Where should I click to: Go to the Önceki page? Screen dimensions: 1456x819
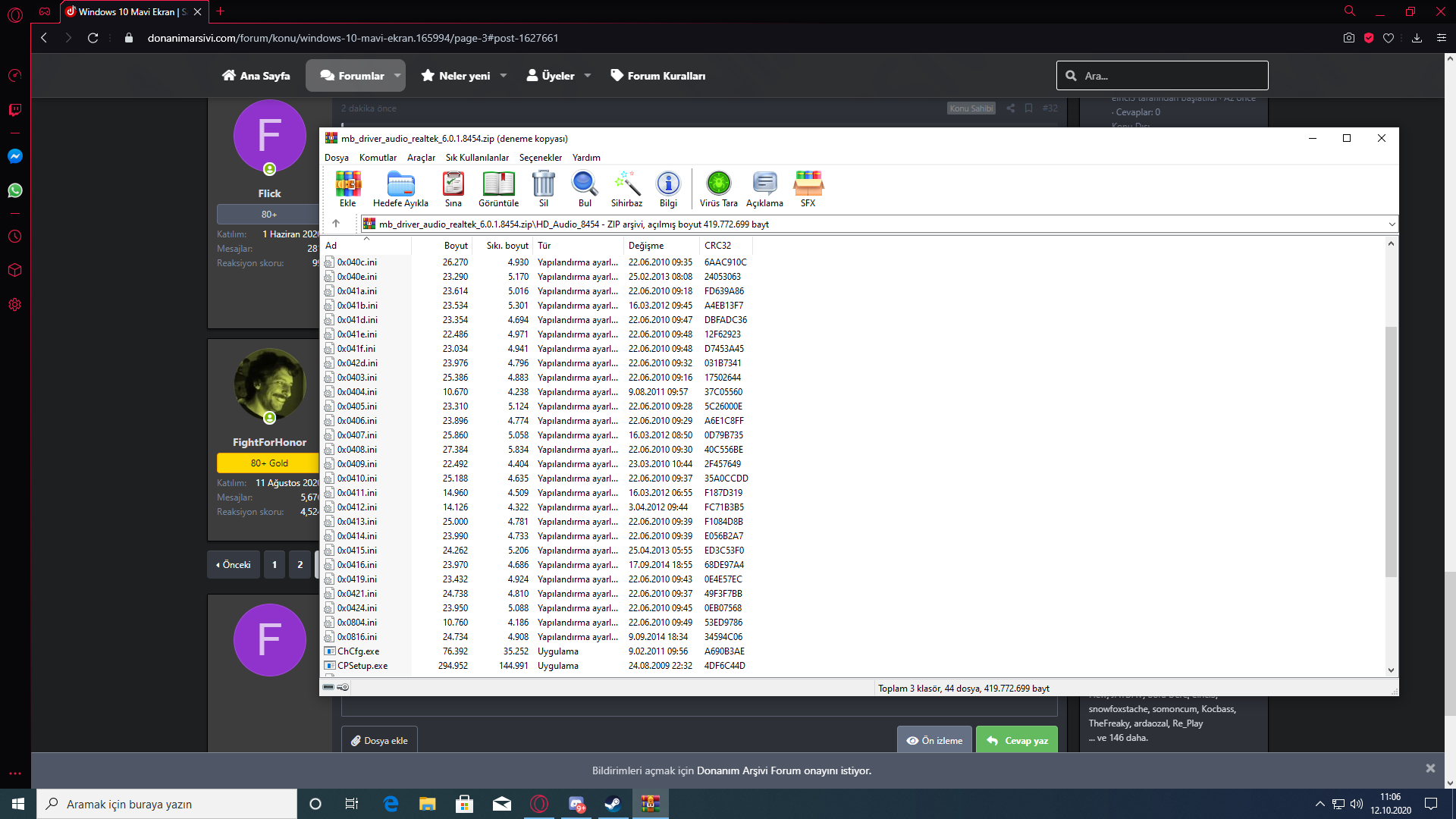pyautogui.click(x=234, y=565)
